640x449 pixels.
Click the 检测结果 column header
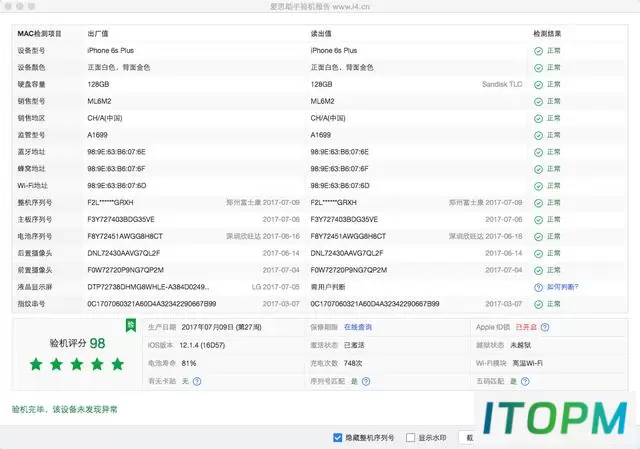547,34
